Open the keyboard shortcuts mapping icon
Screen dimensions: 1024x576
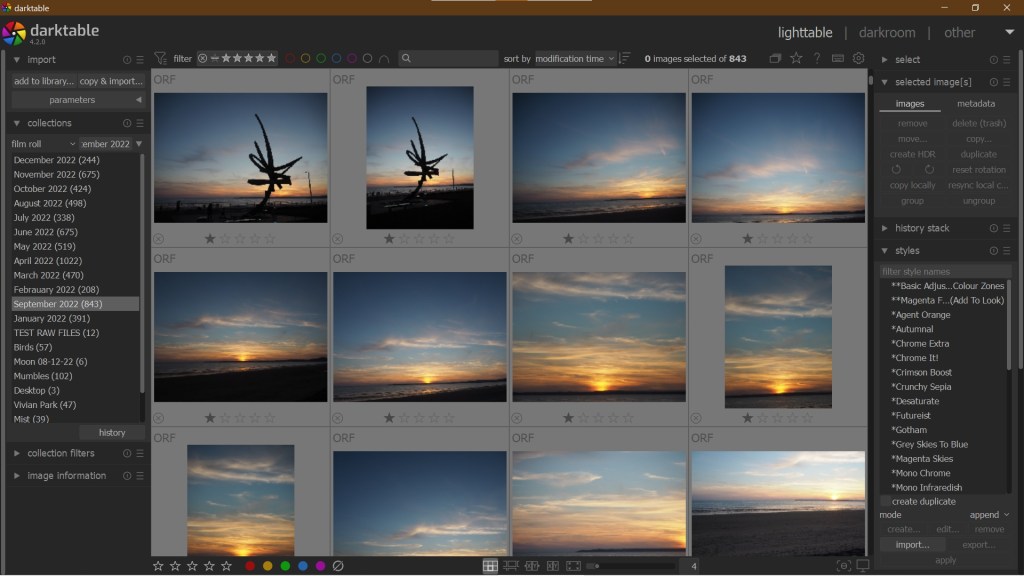837,59
